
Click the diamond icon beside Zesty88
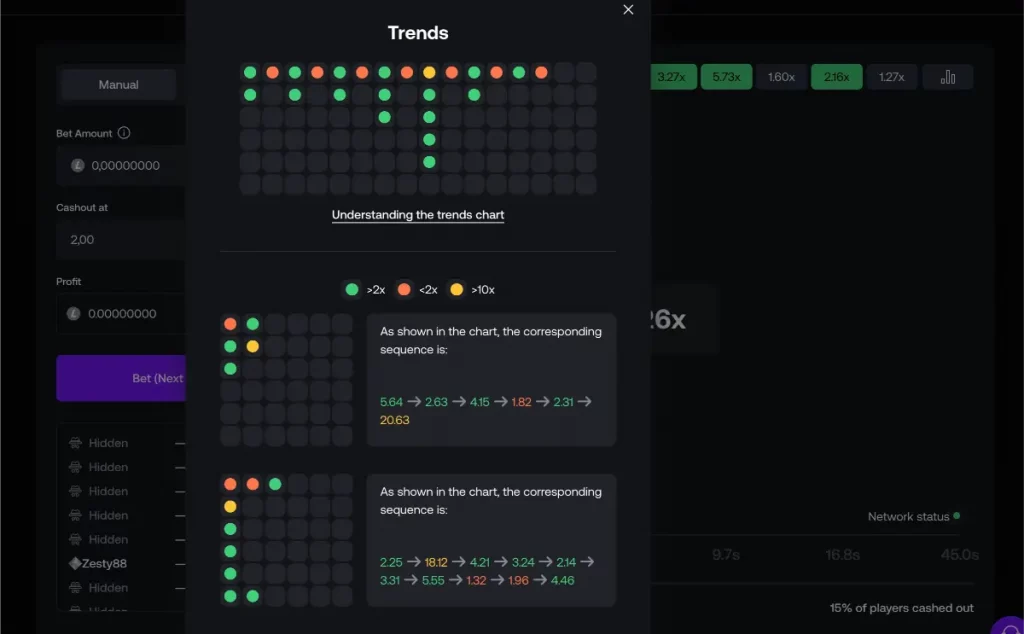pyautogui.click(x=75, y=563)
